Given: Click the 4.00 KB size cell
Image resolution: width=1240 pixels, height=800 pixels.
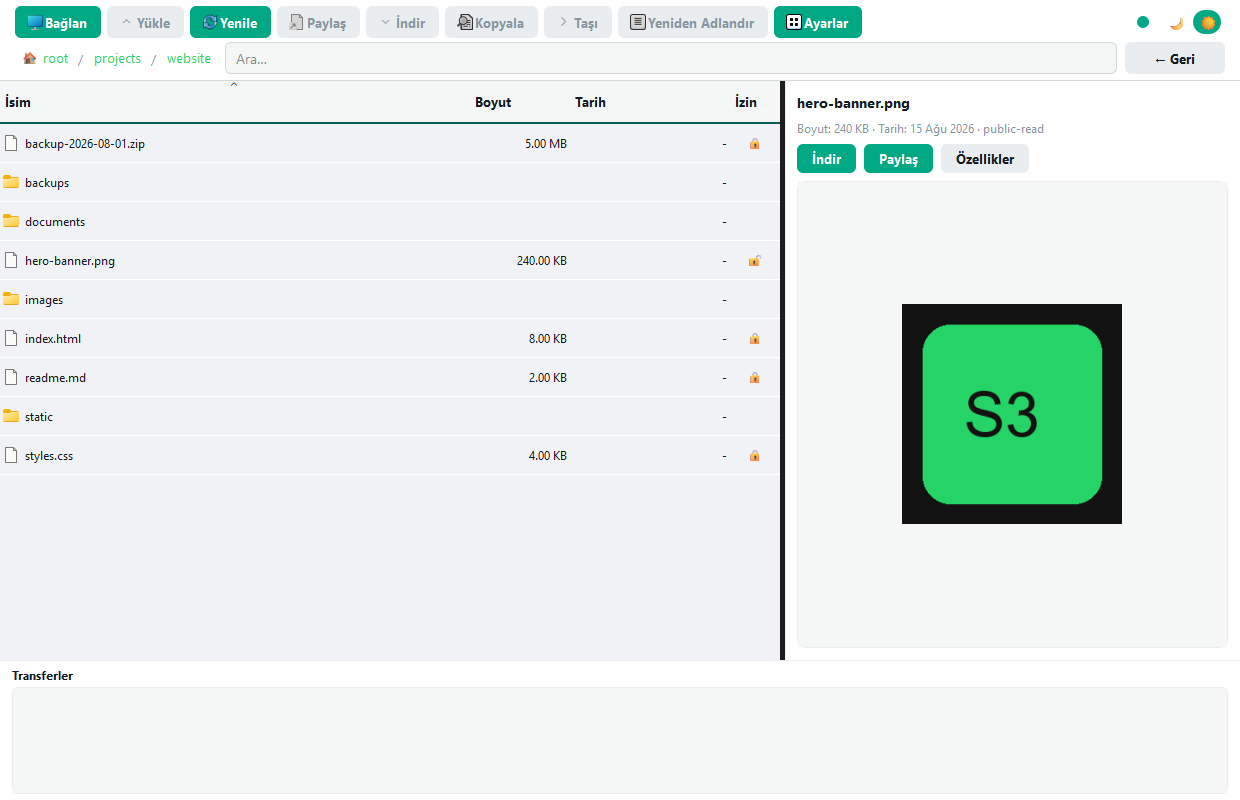Looking at the screenshot, I should coord(548,456).
